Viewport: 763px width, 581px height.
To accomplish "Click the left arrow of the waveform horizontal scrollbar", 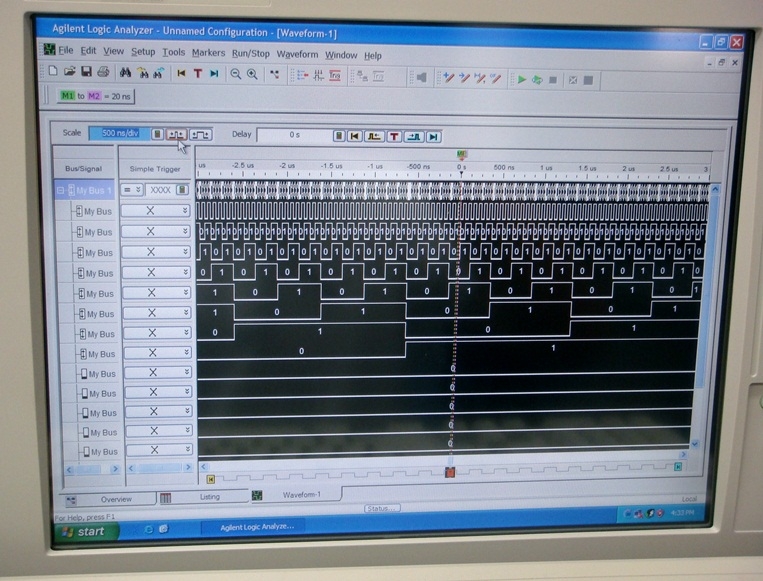I will pos(203,466).
